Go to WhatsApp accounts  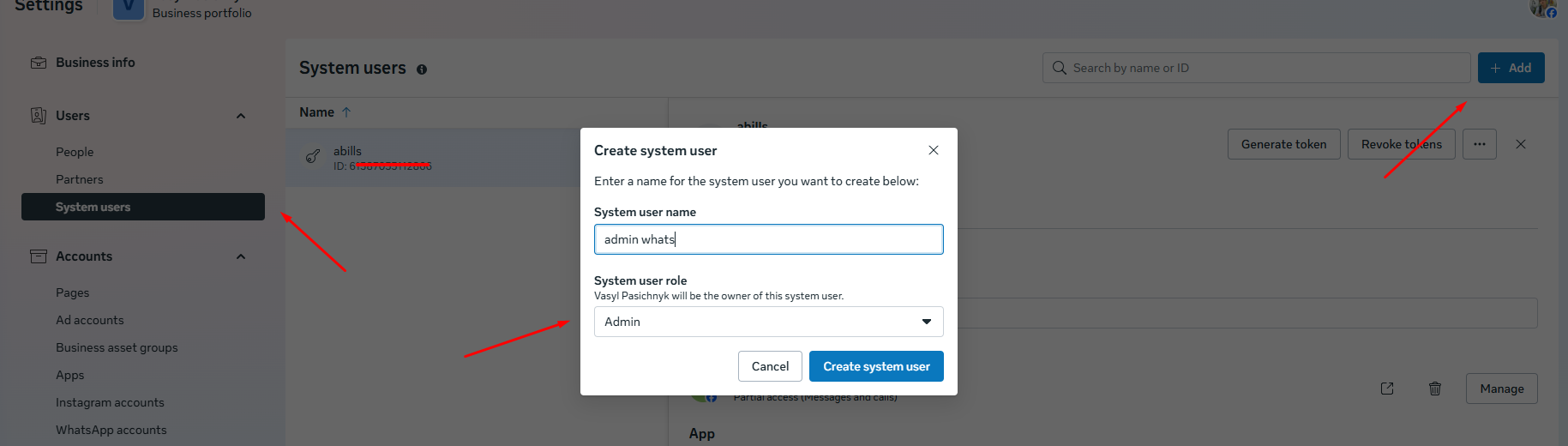click(x=111, y=430)
